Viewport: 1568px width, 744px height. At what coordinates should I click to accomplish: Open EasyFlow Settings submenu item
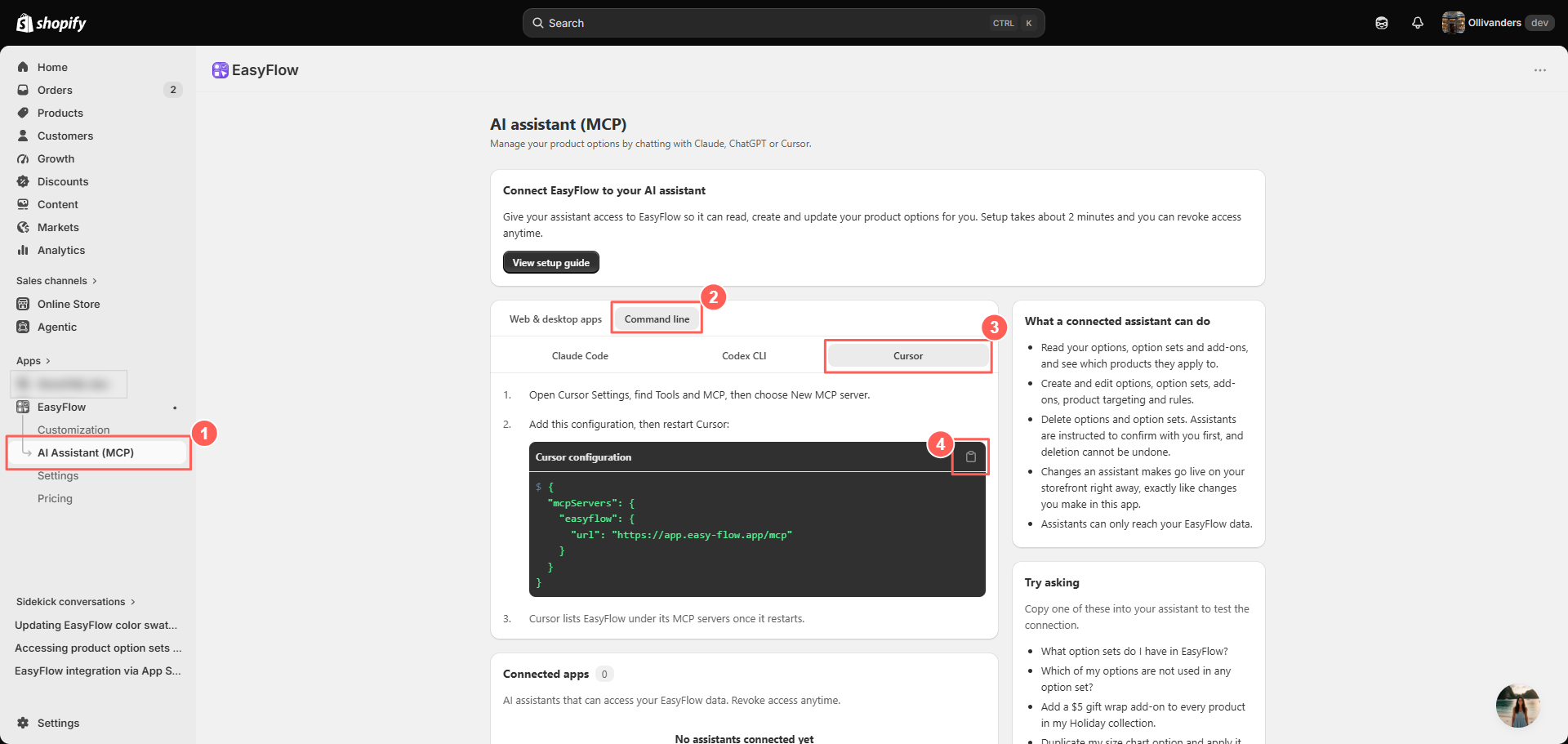click(58, 475)
